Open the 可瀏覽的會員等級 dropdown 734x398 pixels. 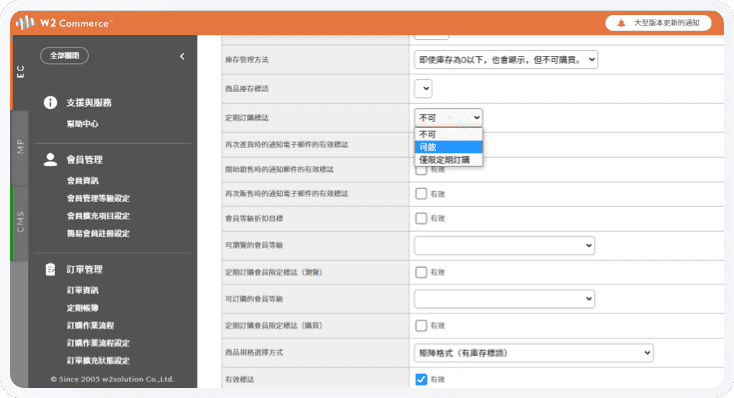point(504,245)
